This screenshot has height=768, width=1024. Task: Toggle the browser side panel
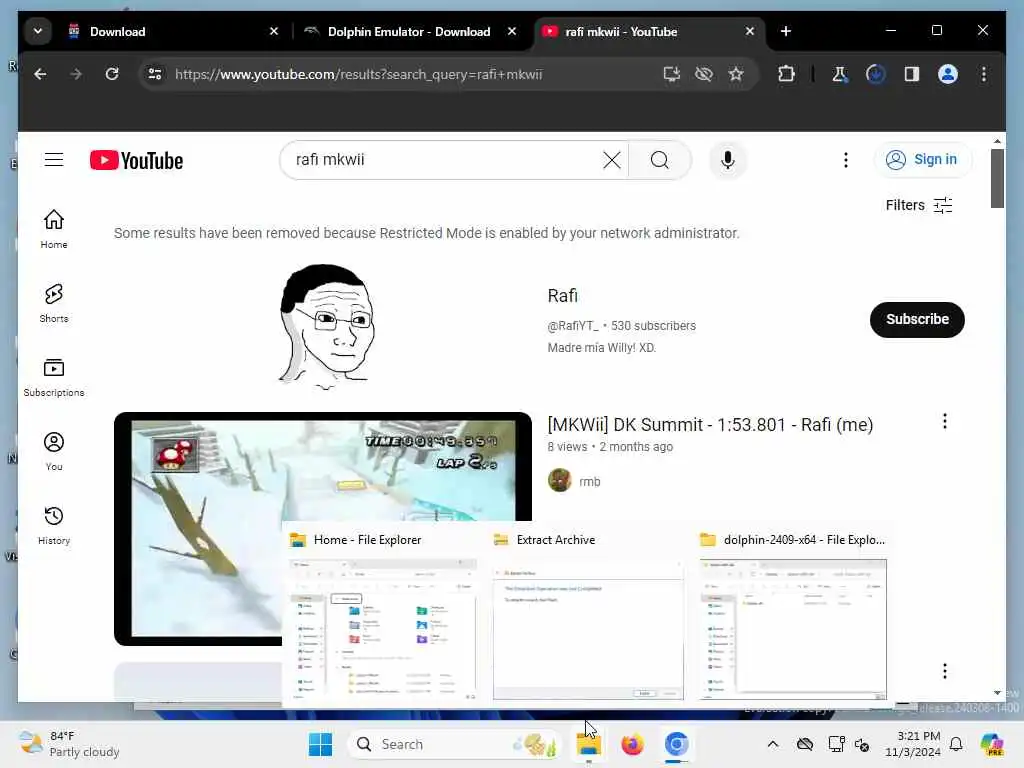tap(912, 74)
